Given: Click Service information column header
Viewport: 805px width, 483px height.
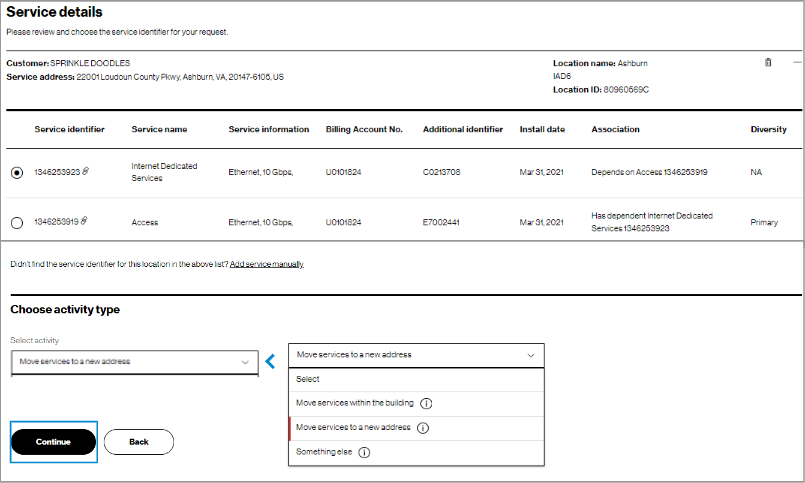Looking at the screenshot, I should click(269, 129).
